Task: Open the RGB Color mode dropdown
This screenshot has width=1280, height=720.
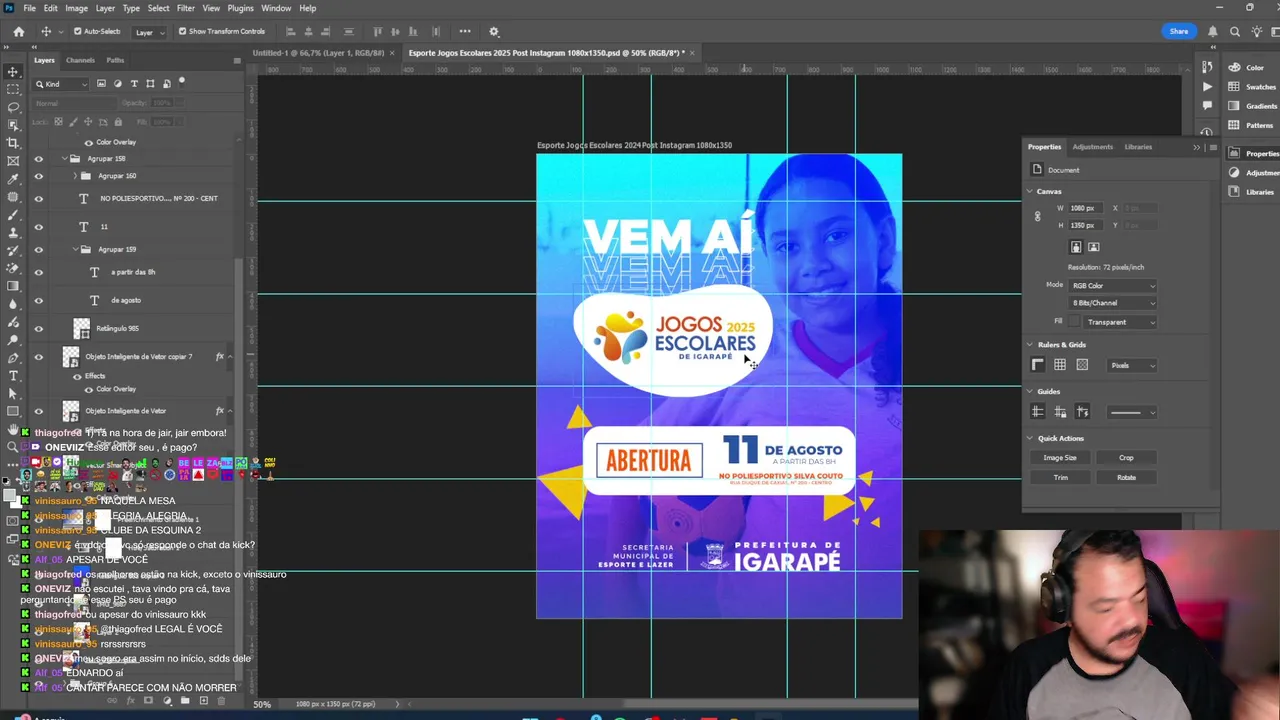Action: tap(1113, 286)
